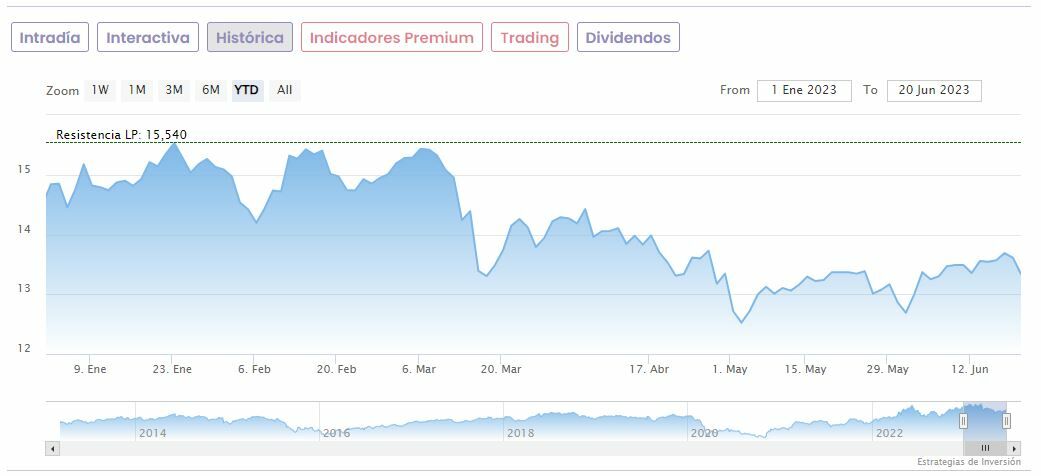Go to the Trading tab

coord(529,38)
